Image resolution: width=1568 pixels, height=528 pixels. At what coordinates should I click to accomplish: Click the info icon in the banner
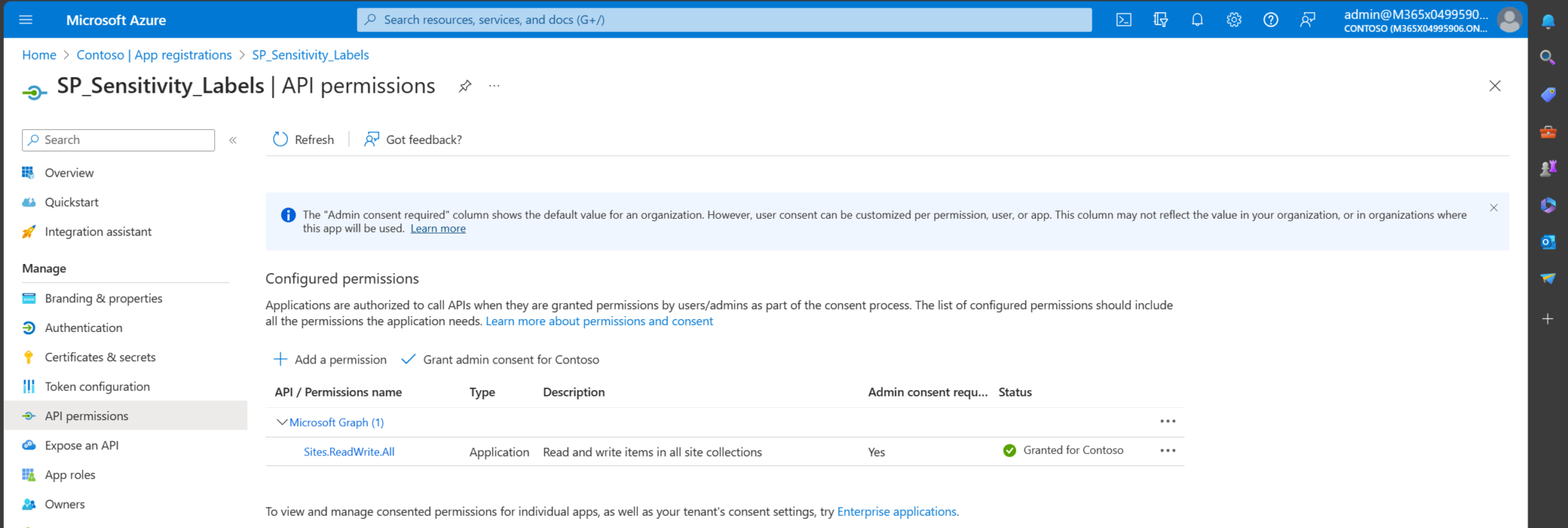click(288, 215)
